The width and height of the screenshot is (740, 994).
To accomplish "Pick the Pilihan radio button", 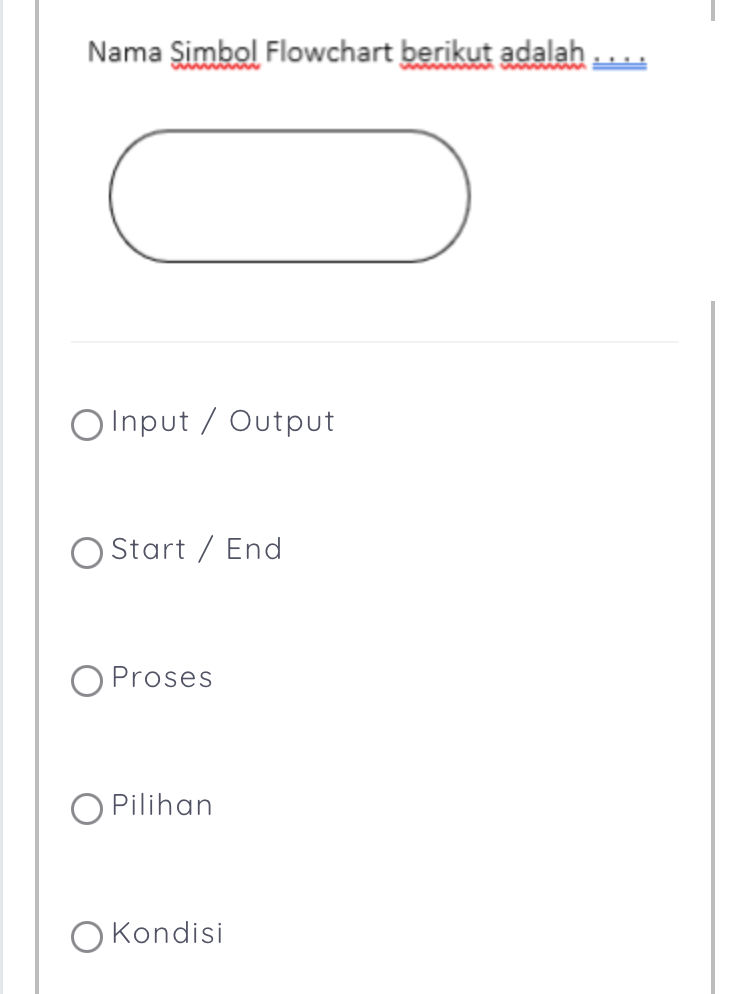I will click(87, 809).
